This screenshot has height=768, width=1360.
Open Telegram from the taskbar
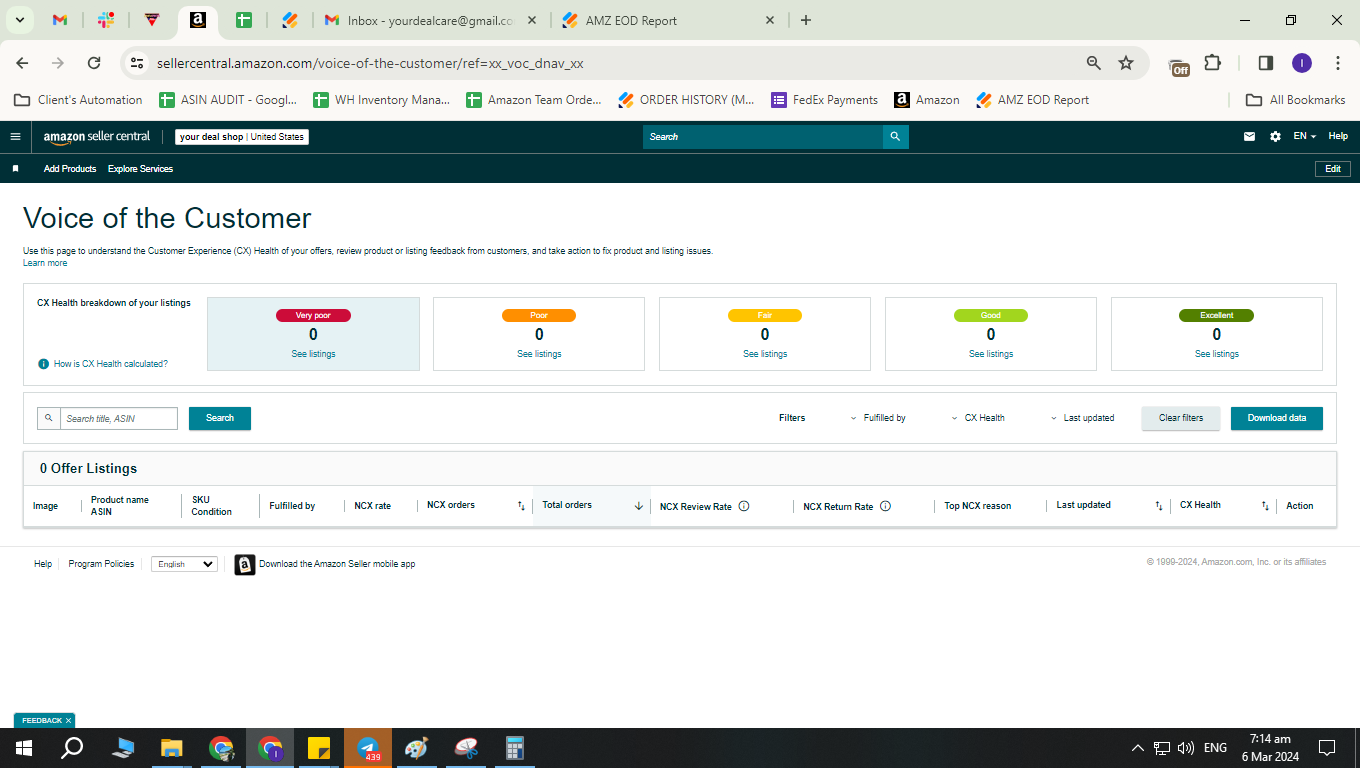[x=368, y=748]
